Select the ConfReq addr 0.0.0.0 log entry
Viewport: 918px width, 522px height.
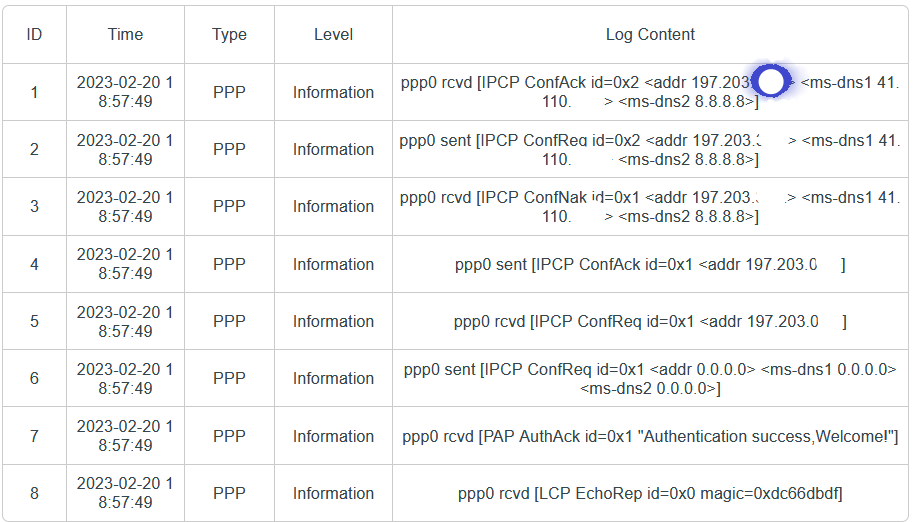(650, 379)
